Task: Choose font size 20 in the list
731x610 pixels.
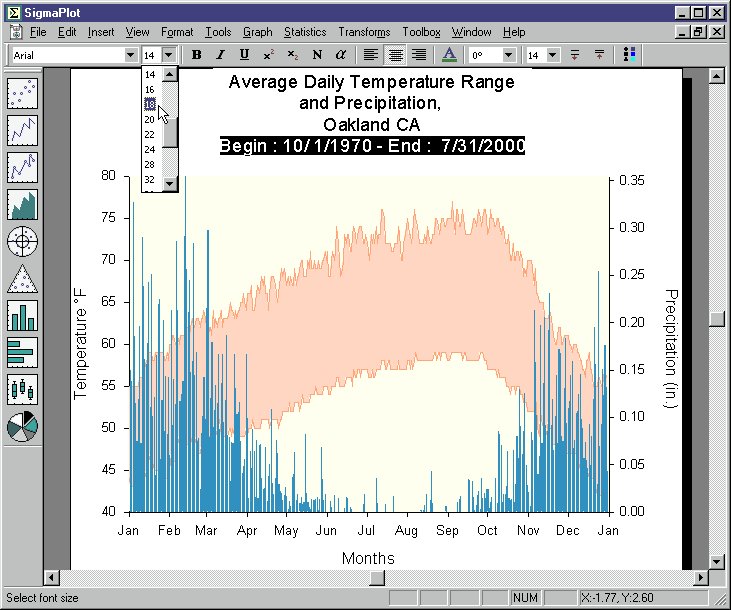Action: pyautogui.click(x=150, y=119)
